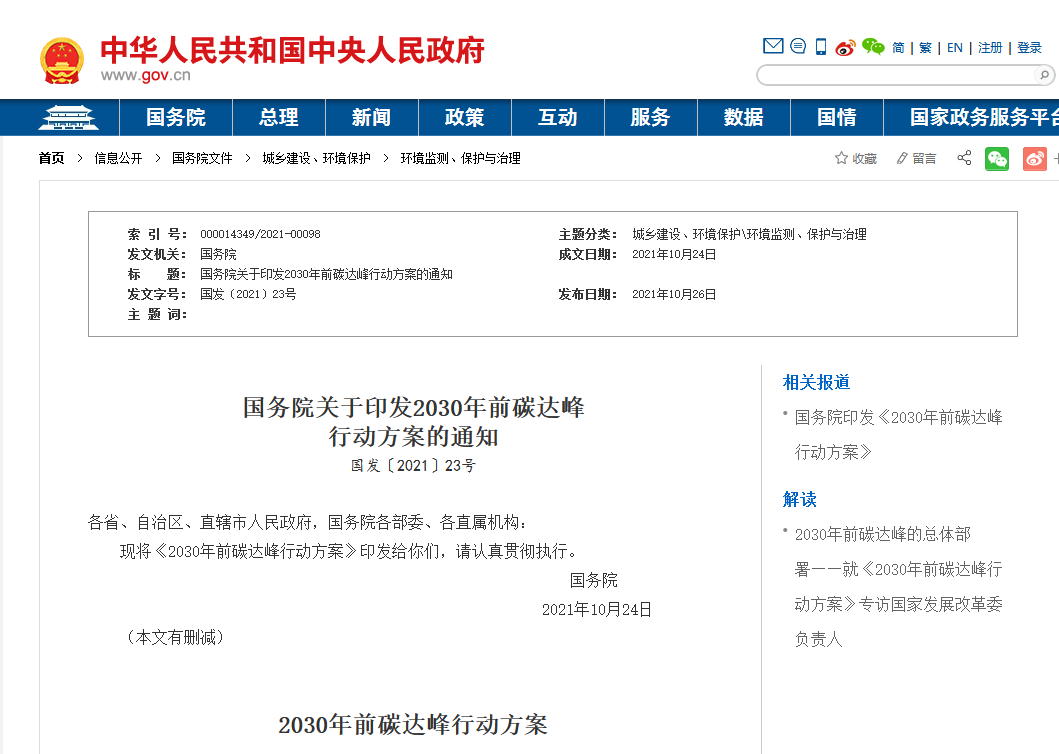Switch to traditional Chinese 繁
1059x754 pixels.
[x=925, y=47]
